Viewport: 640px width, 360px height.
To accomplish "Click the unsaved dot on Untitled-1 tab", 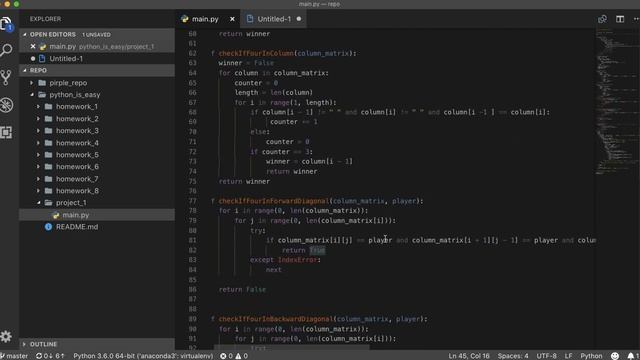I will [299, 19].
